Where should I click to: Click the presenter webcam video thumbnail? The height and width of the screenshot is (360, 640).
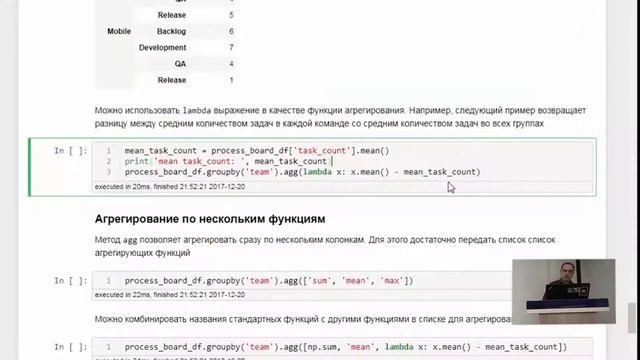click(x=564, y=291)
